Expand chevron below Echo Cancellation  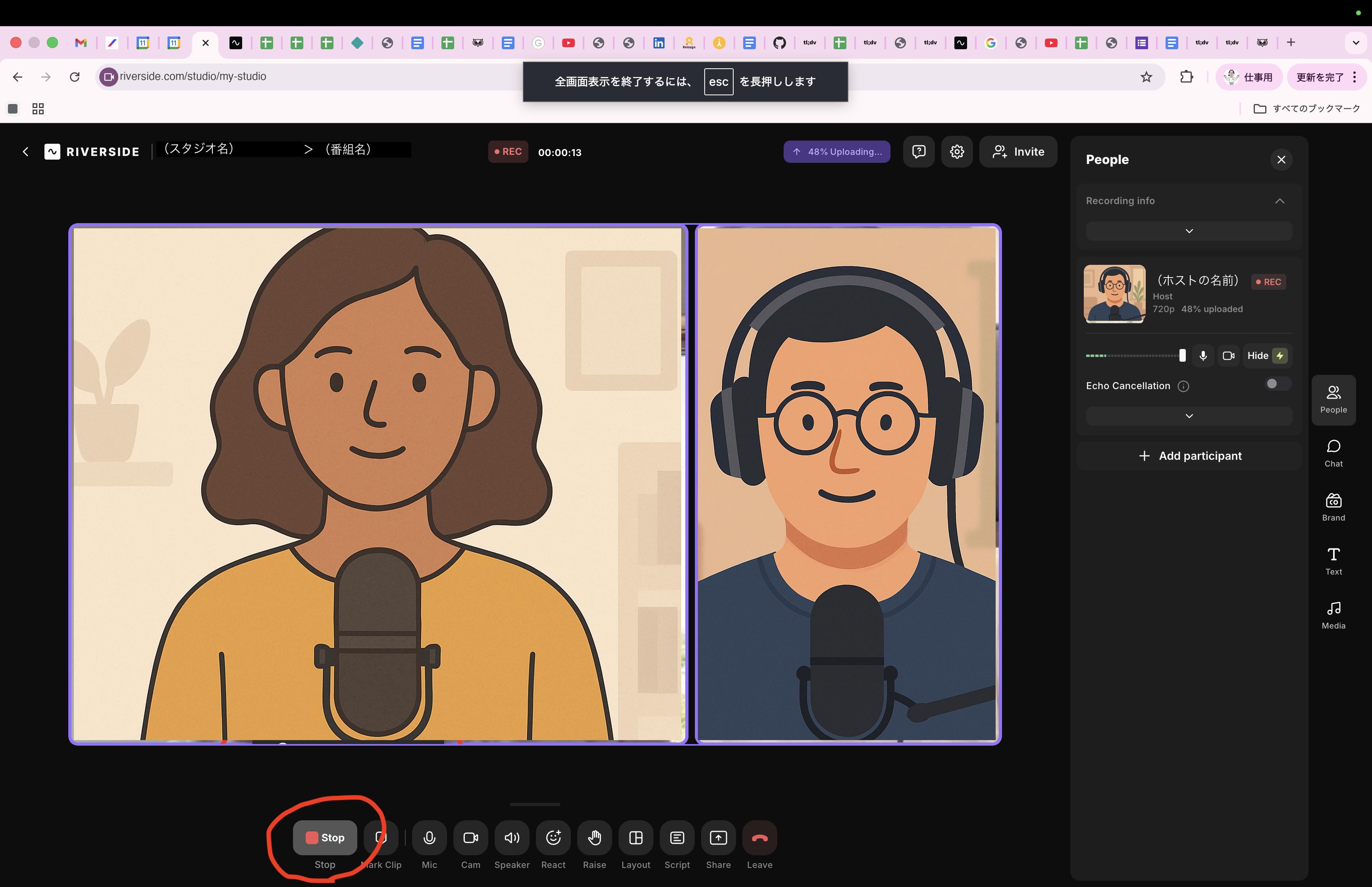tap(1188, 416)
